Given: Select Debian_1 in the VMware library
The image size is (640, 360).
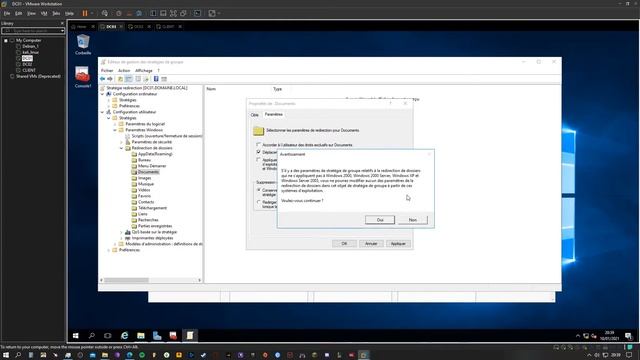Looking at the screenshot, I should (30, 47).
